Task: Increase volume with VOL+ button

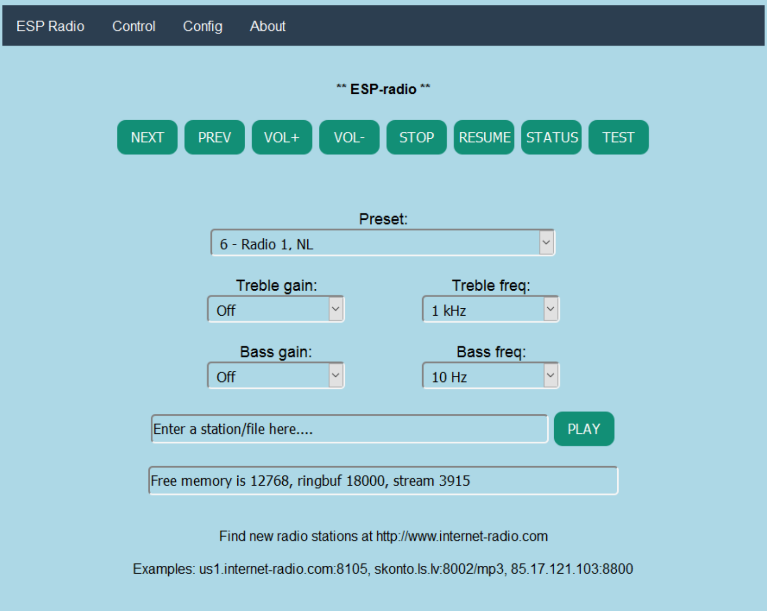Action: pyautogui.click(x=282, y=138)
